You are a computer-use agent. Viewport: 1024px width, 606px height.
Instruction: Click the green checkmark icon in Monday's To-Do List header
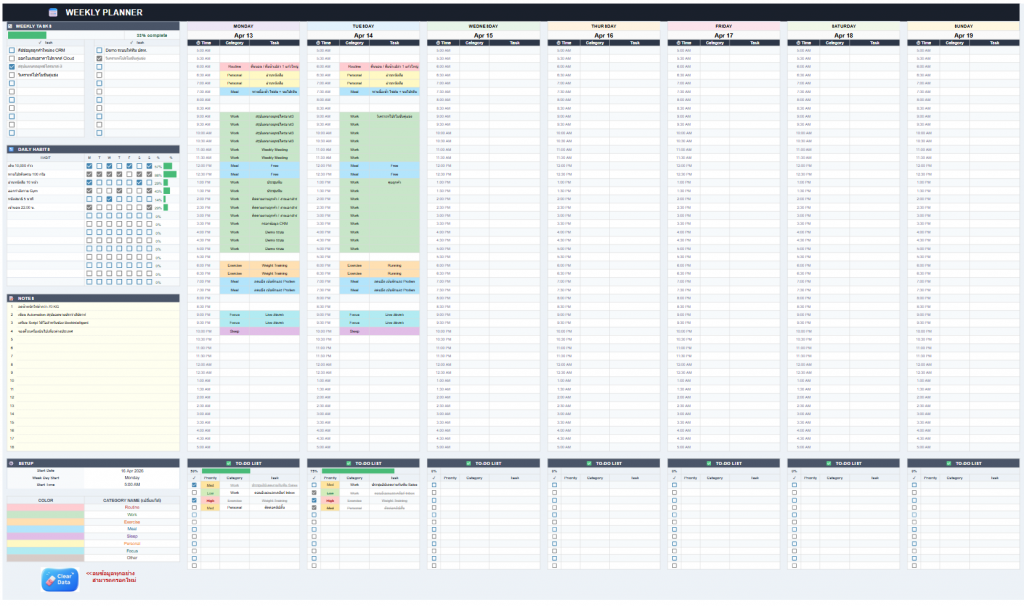(227, 464)
